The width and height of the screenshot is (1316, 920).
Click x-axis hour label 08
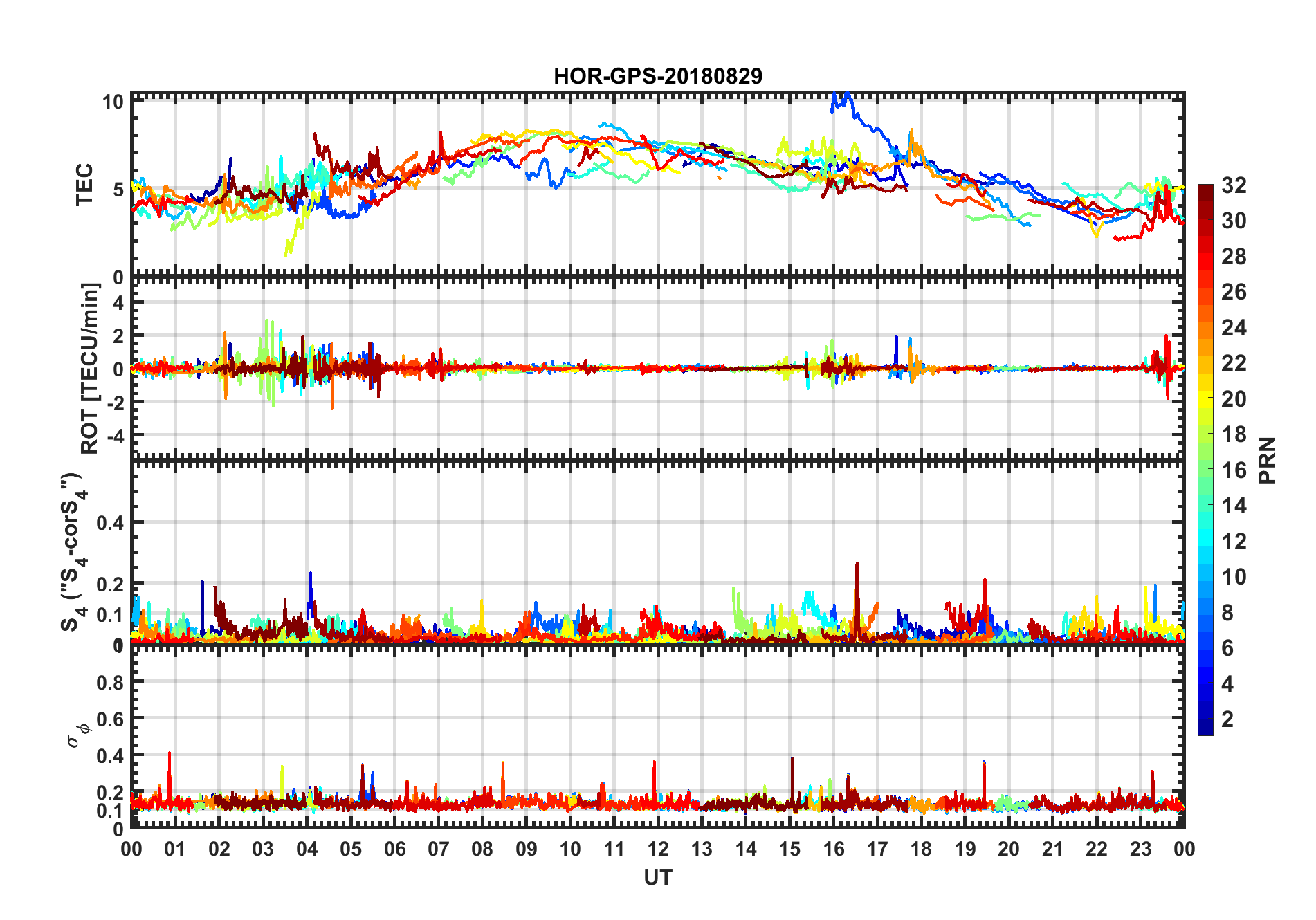tap(482, 849)
